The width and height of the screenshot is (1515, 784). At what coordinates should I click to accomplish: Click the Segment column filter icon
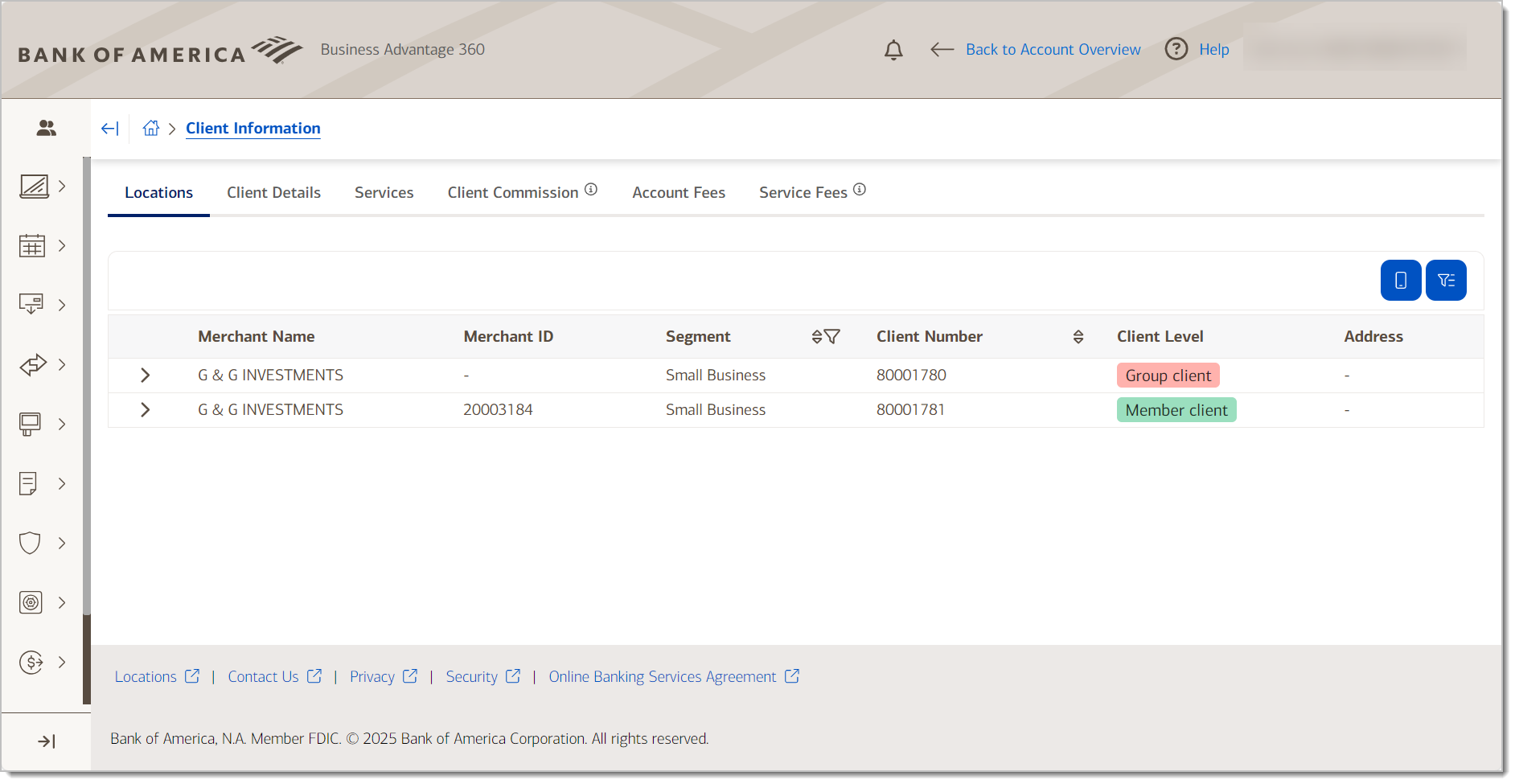coord(832,337)
